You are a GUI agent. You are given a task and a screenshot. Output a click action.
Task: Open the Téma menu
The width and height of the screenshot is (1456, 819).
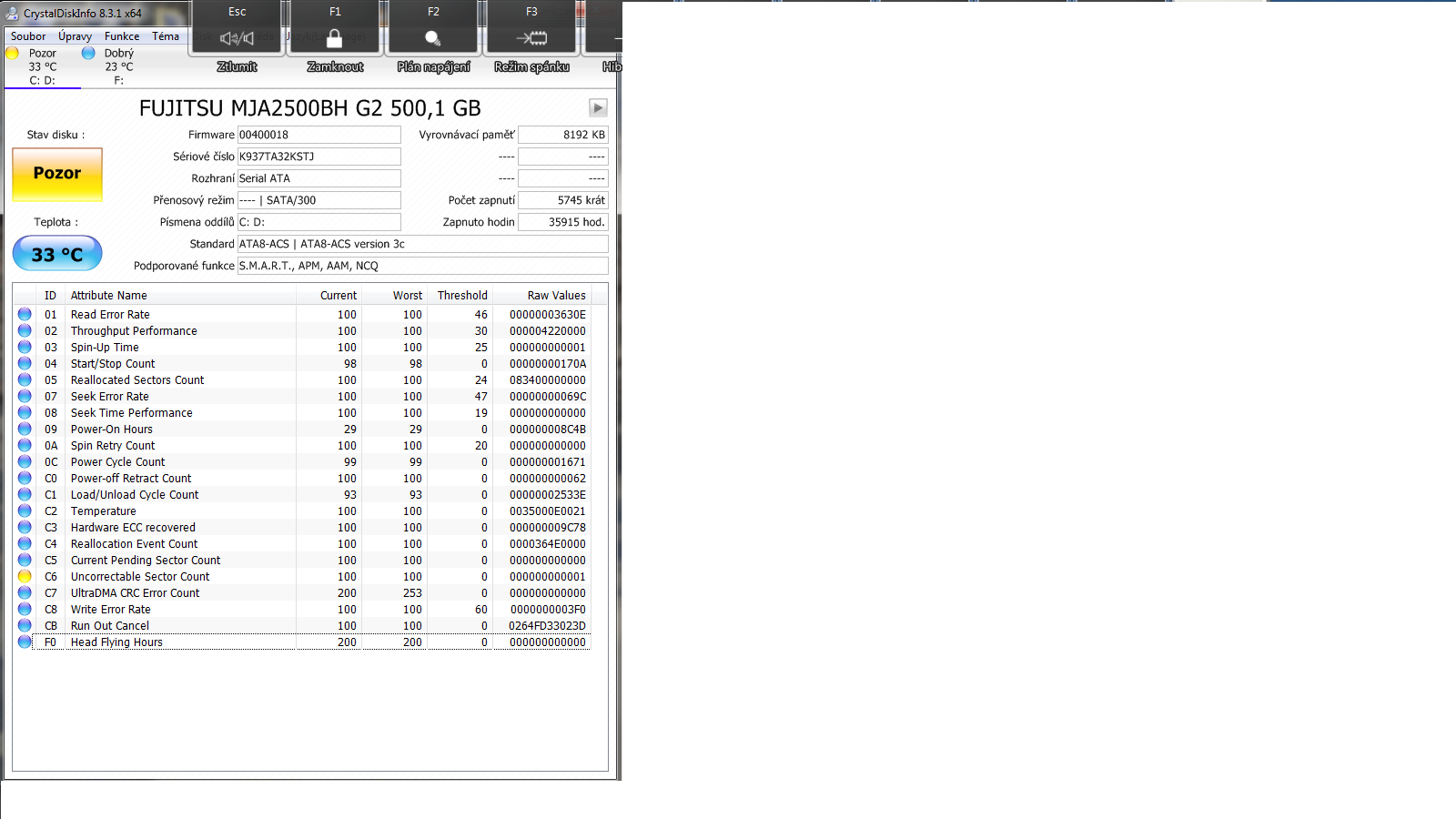pos(166,36)
